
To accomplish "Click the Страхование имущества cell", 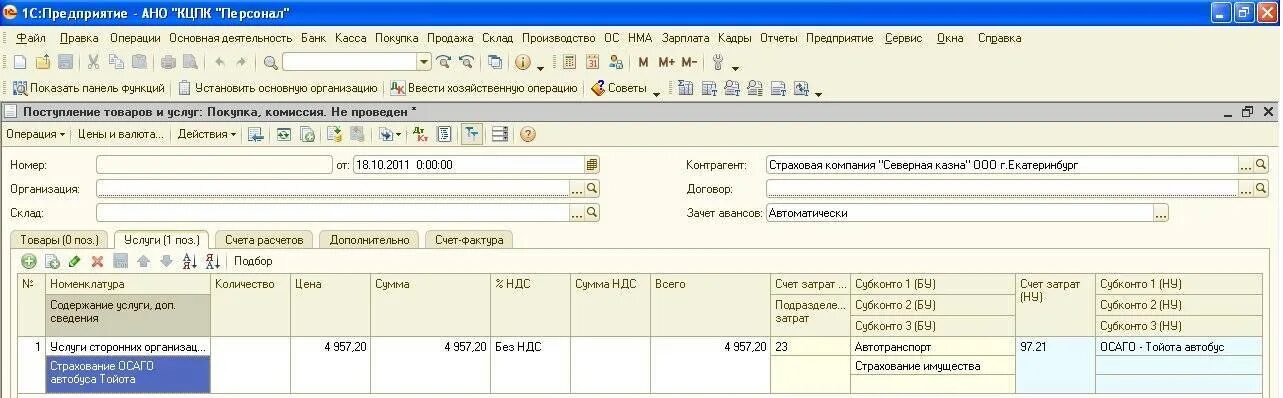I will coord(932,366).
